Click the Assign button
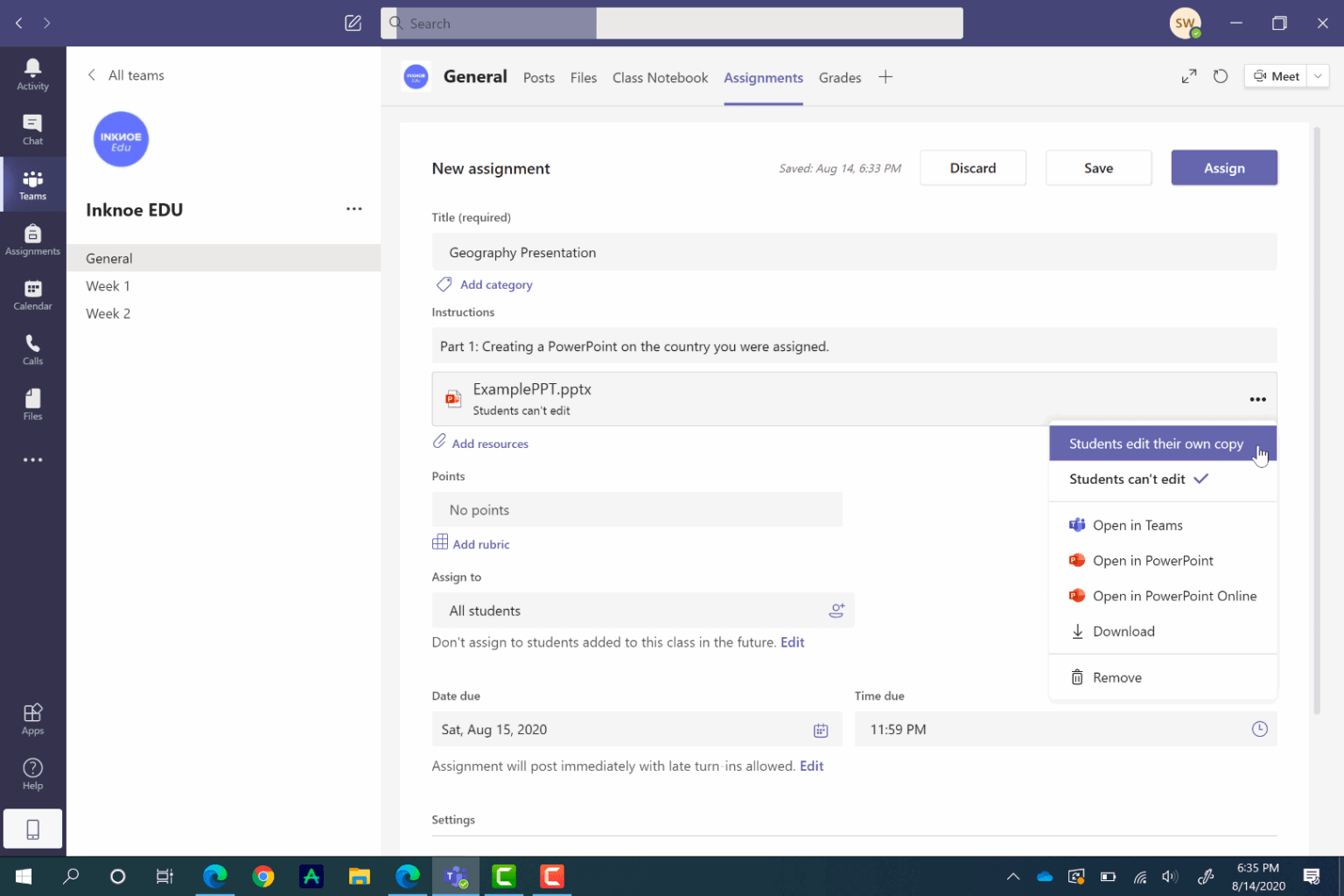This screenshot has height=896, width=1344. pyautogui.click(x=1224, y=167)
